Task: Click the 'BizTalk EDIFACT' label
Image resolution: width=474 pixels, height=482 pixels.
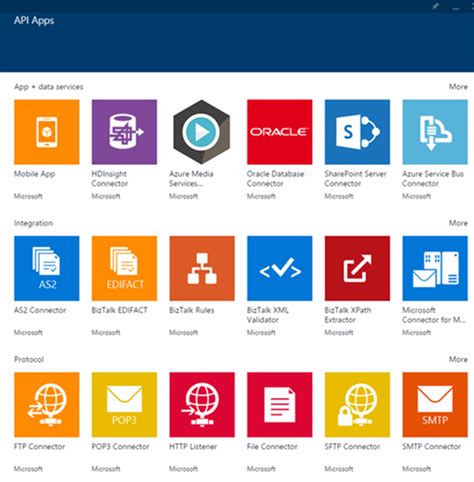Action: 119,310
